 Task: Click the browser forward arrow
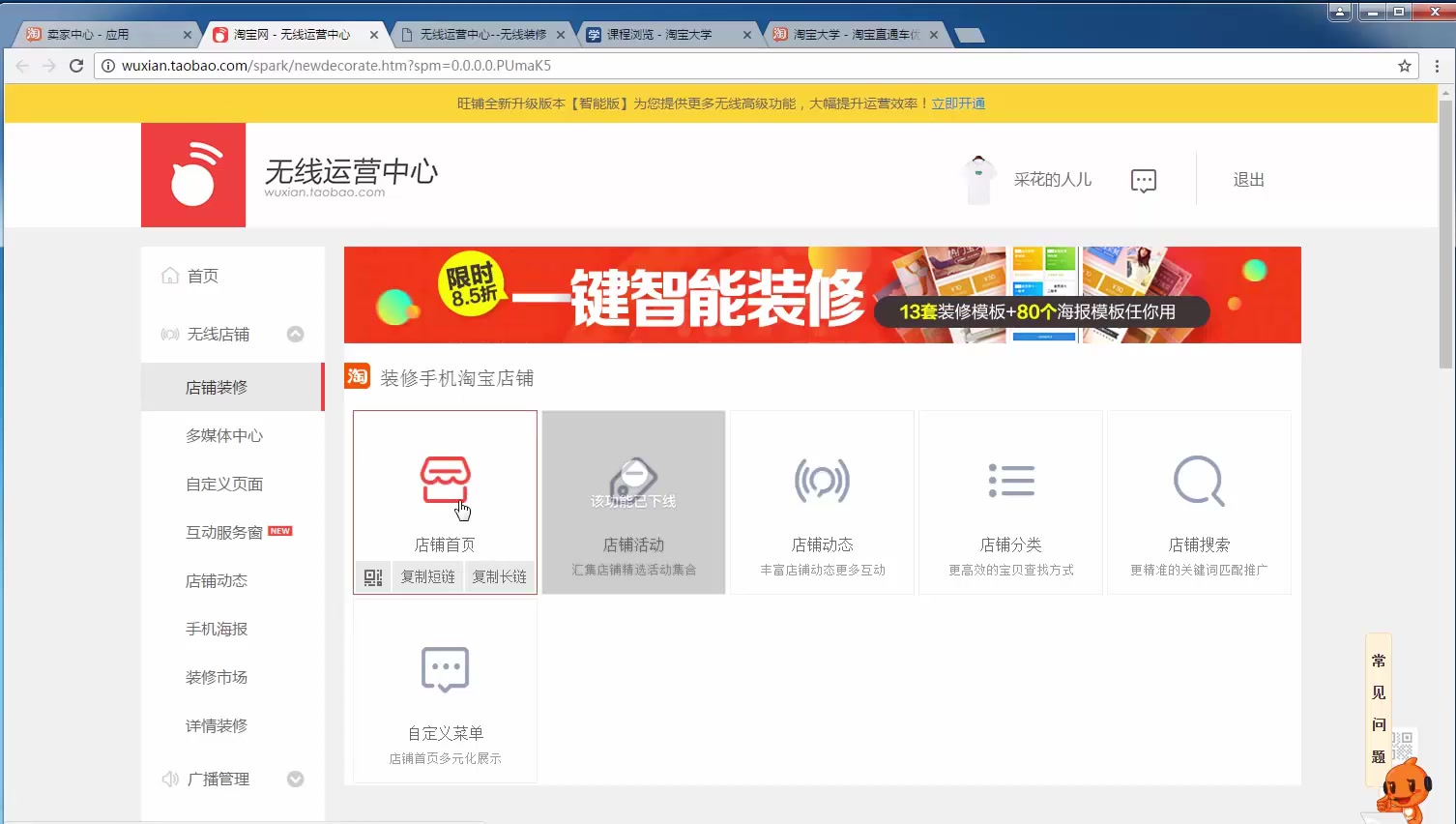pyautogui.click(x=49, y=66)
